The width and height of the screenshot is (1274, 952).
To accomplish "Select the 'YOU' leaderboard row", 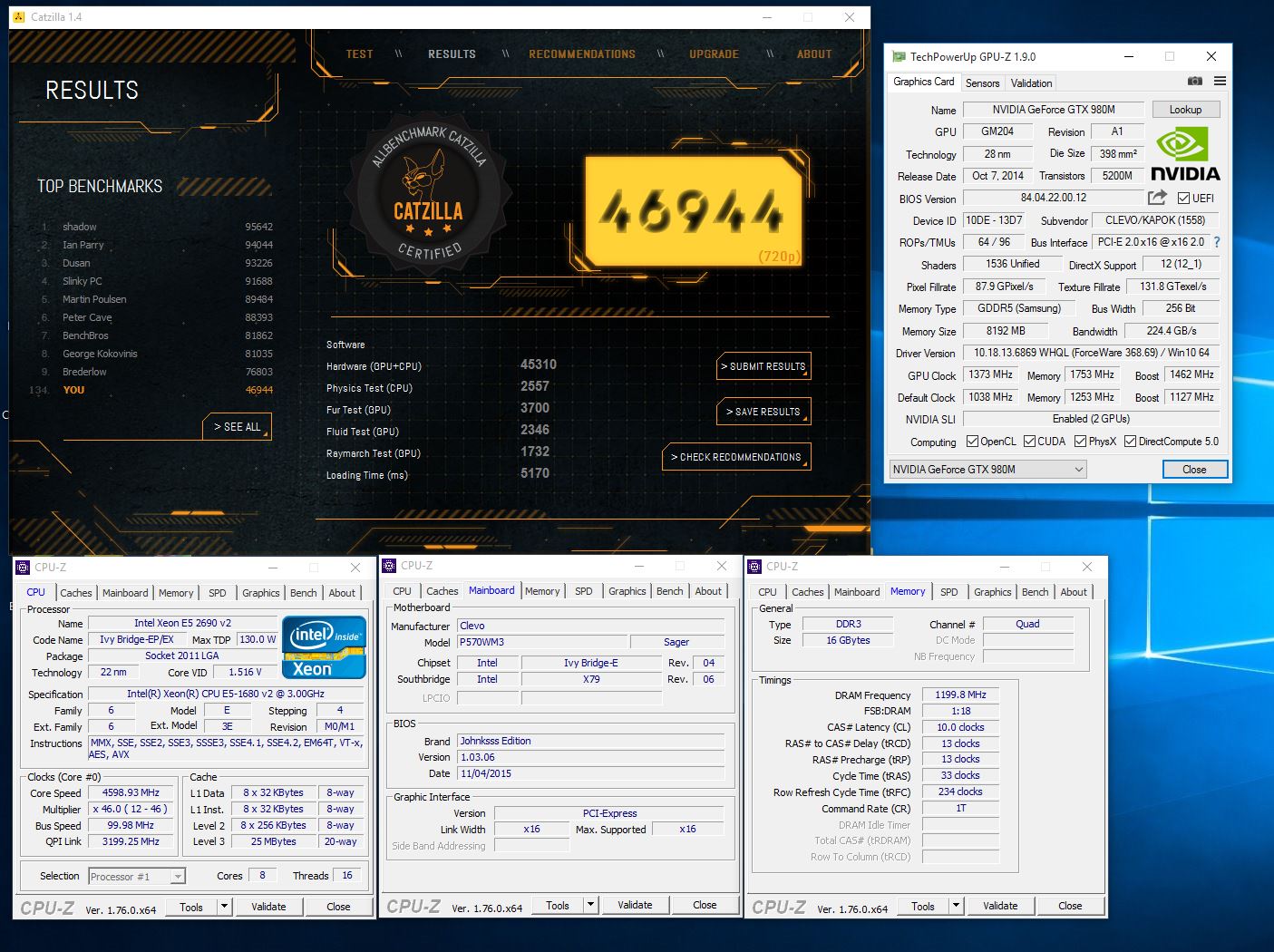I will pyautogui.click(x=151, y=390).
